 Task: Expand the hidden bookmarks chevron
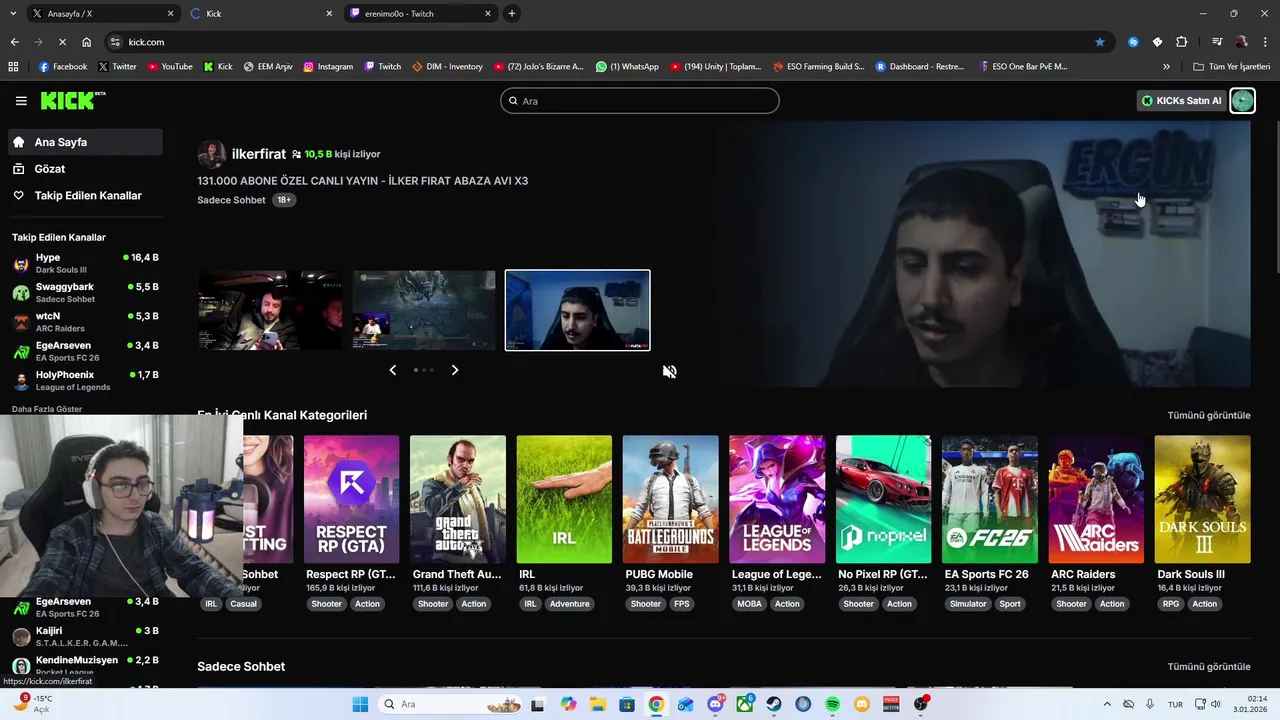[x=1166, y=67]
